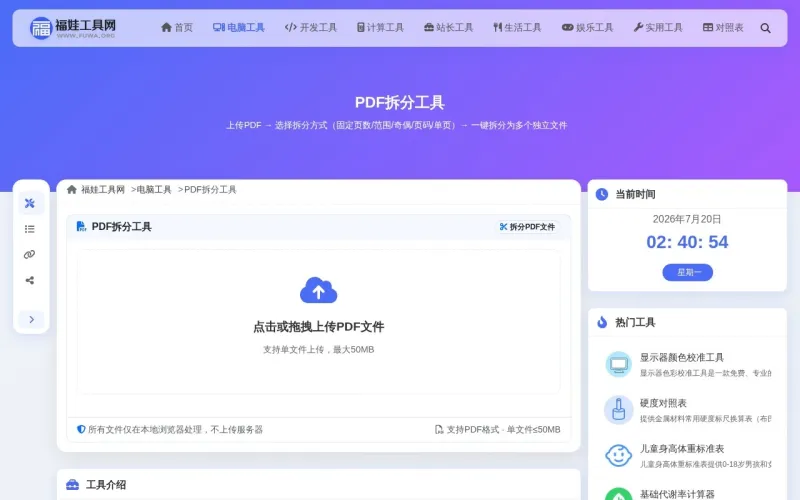Open the 站长工具 menu
This screenshot has height=500, width=800.
click(448, 28)
